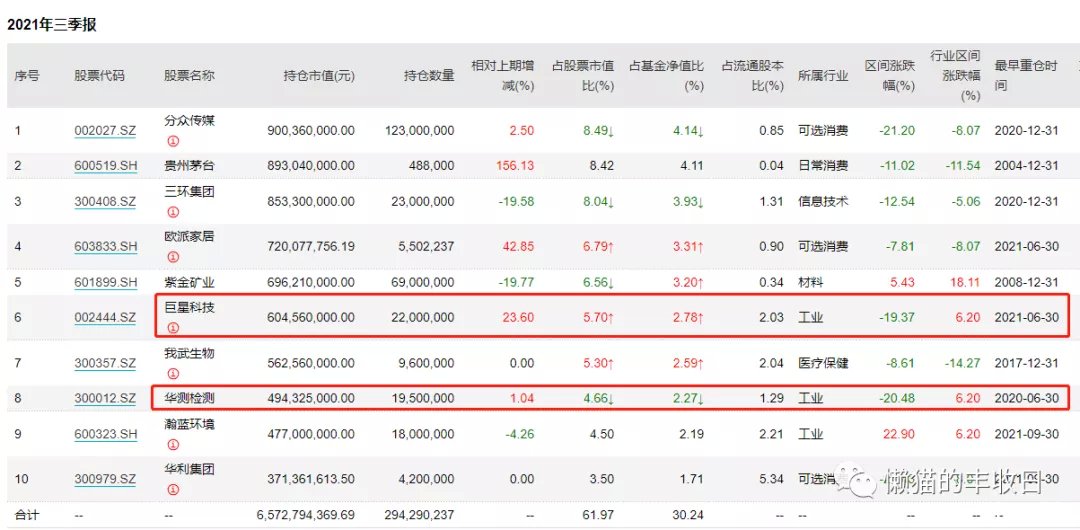Select the 18.11 industry change value
1080x530 pixels.
point(965,283)
